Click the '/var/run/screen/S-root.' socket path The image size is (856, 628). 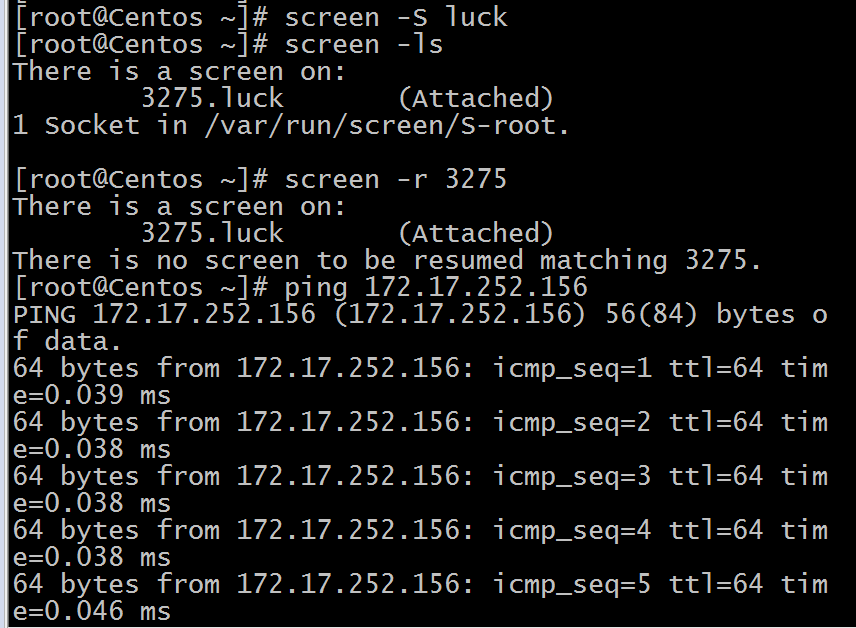click(387, 126)
